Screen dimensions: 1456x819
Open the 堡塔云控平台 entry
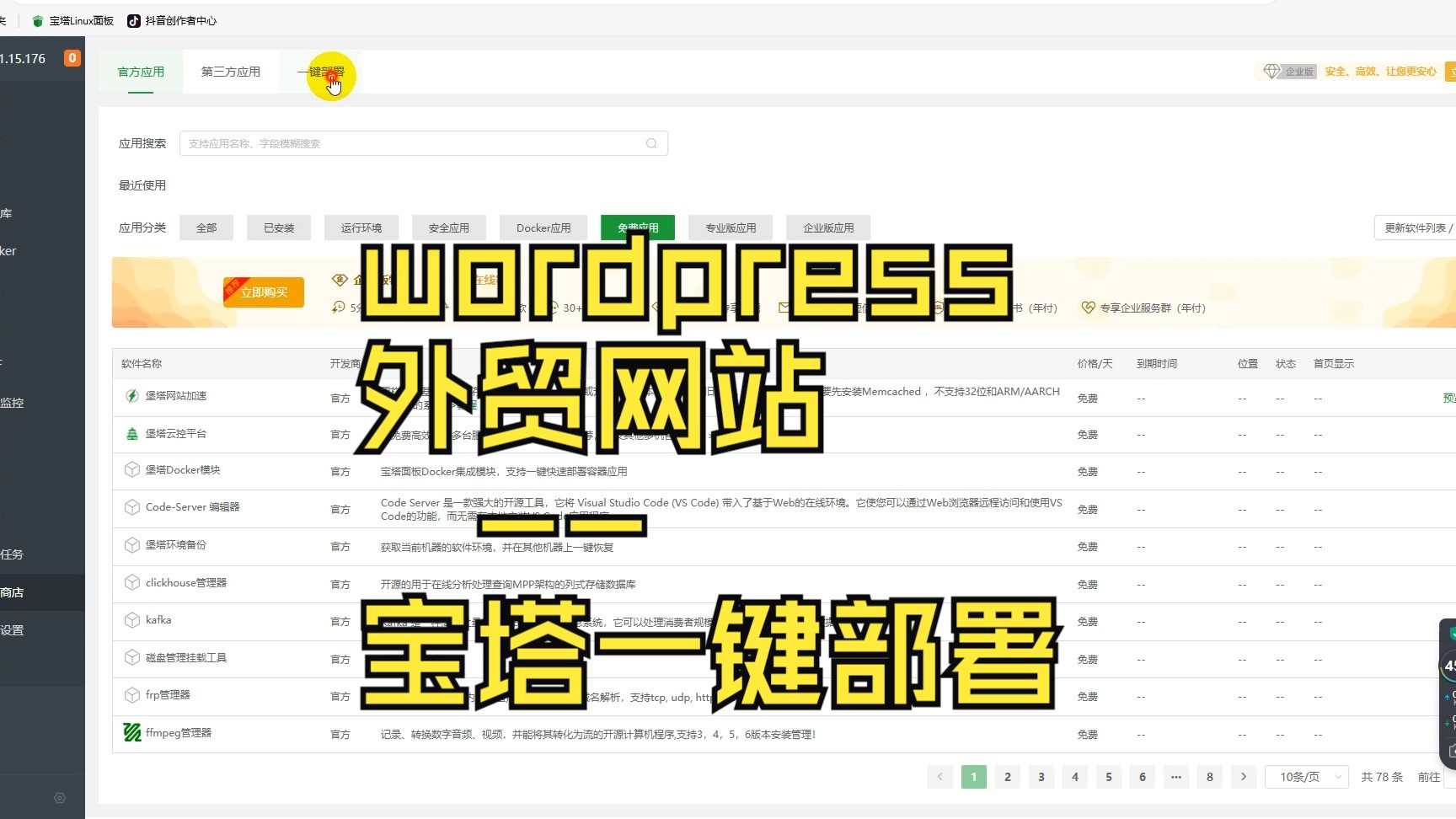pos(176,434)
